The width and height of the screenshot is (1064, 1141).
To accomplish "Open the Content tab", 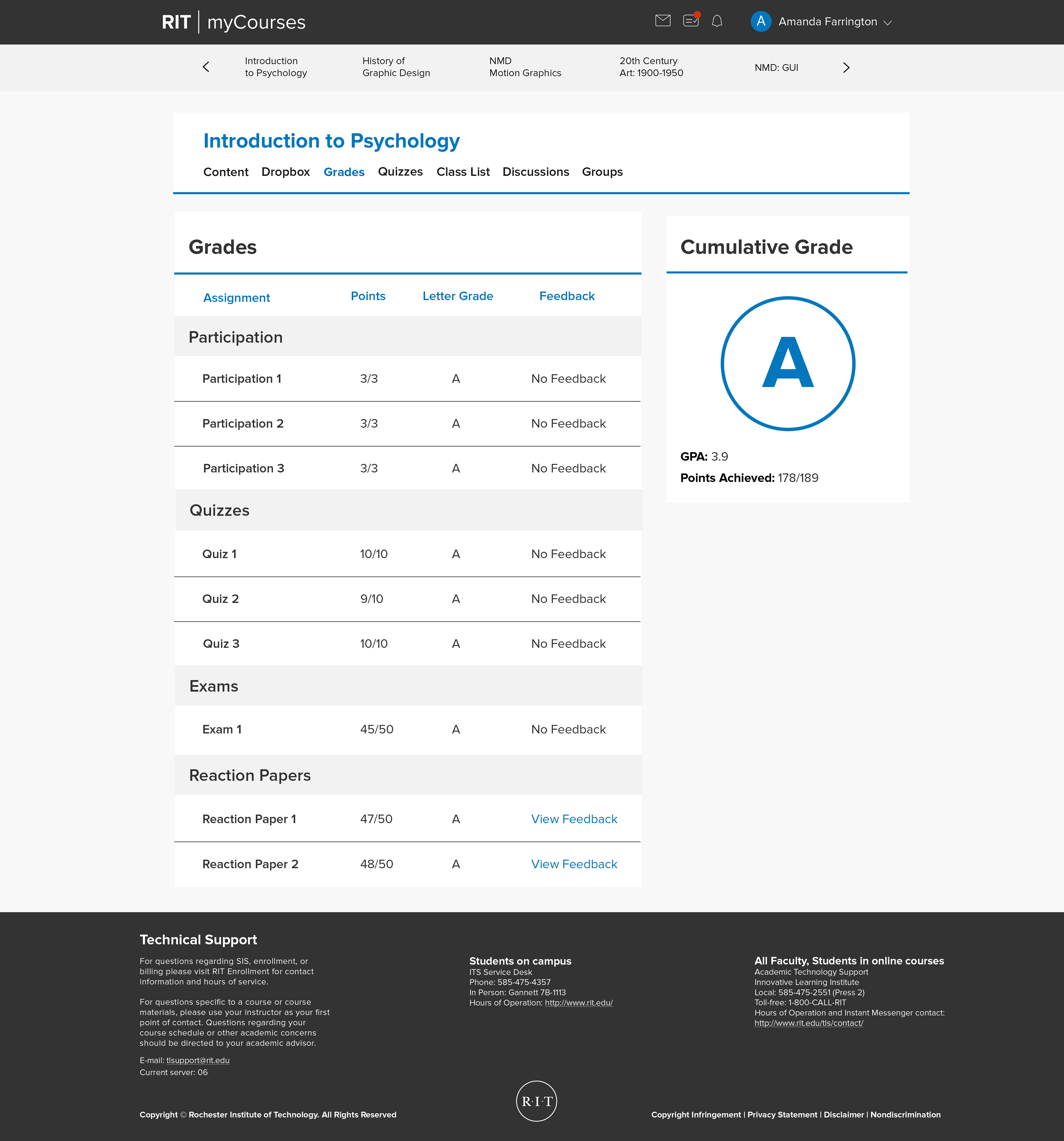I will (x=226, y=172).
